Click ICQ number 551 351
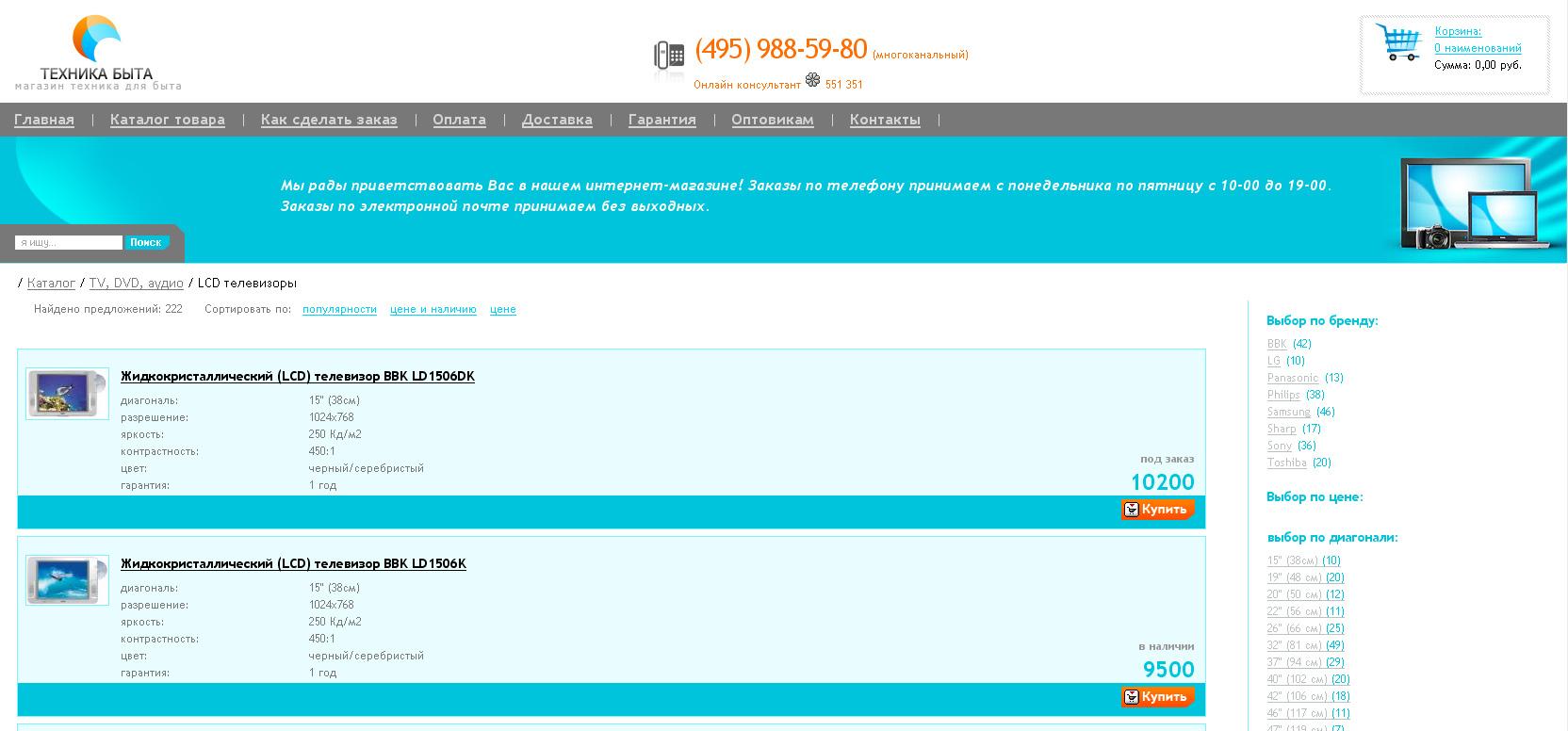 (844, 85)
